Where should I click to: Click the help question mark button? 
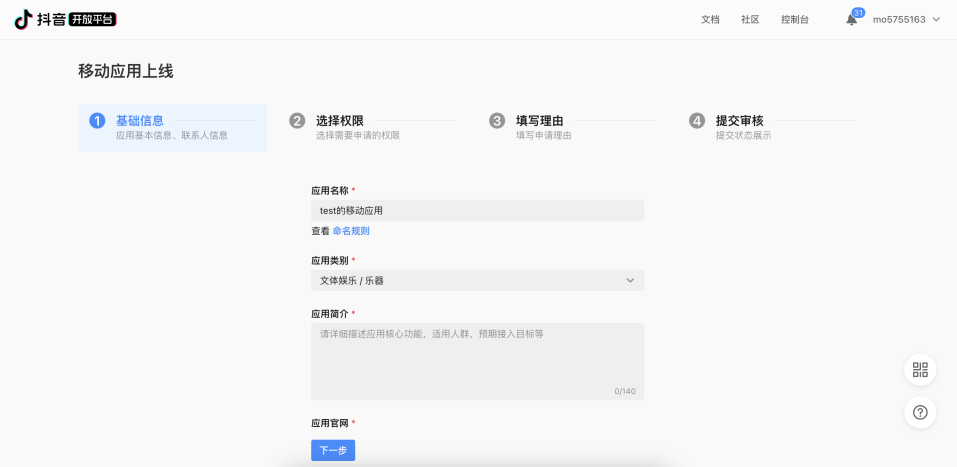click(920, 412)
